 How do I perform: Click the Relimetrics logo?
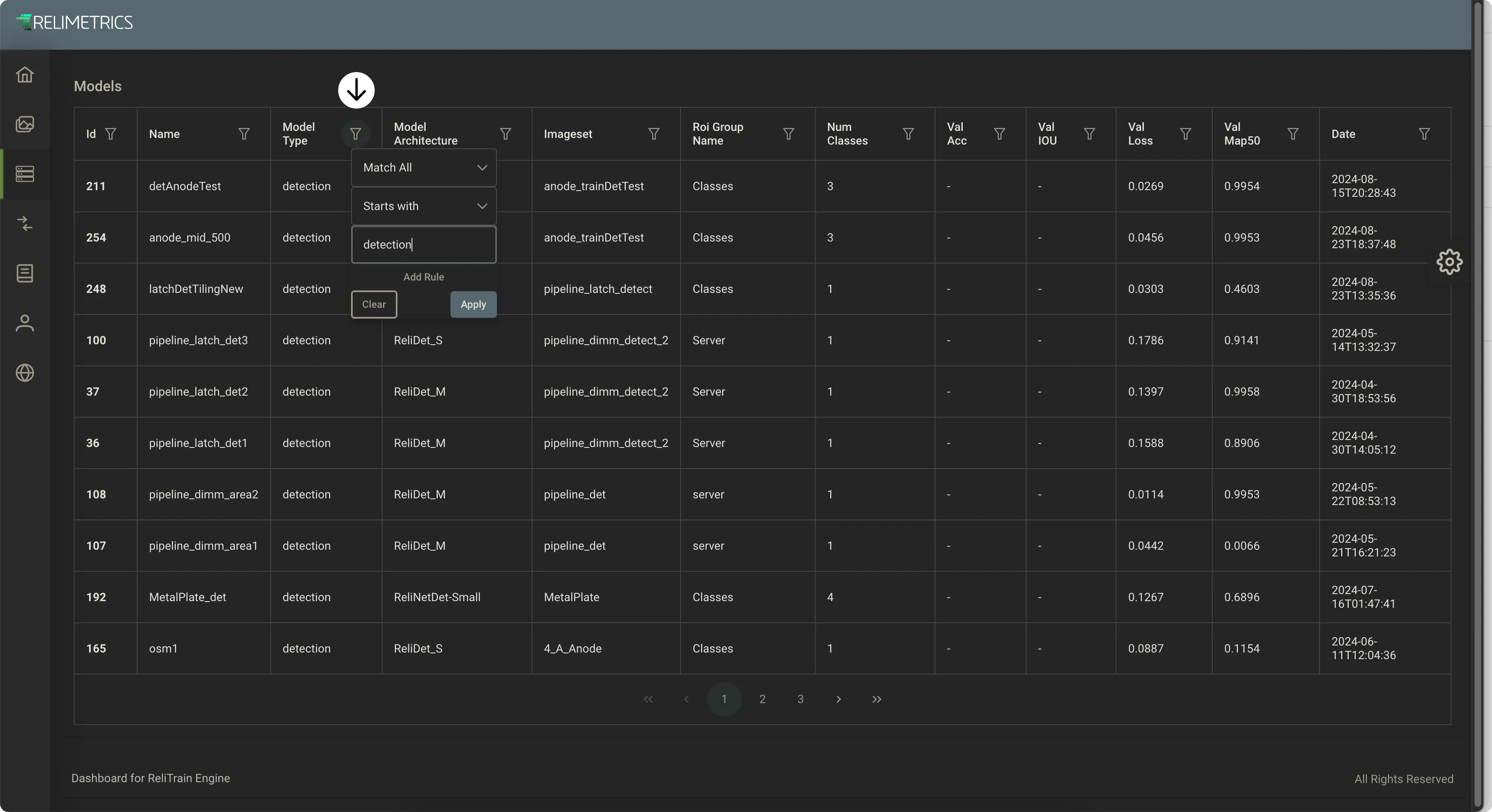pyautogui.click(x=75, y=23)
